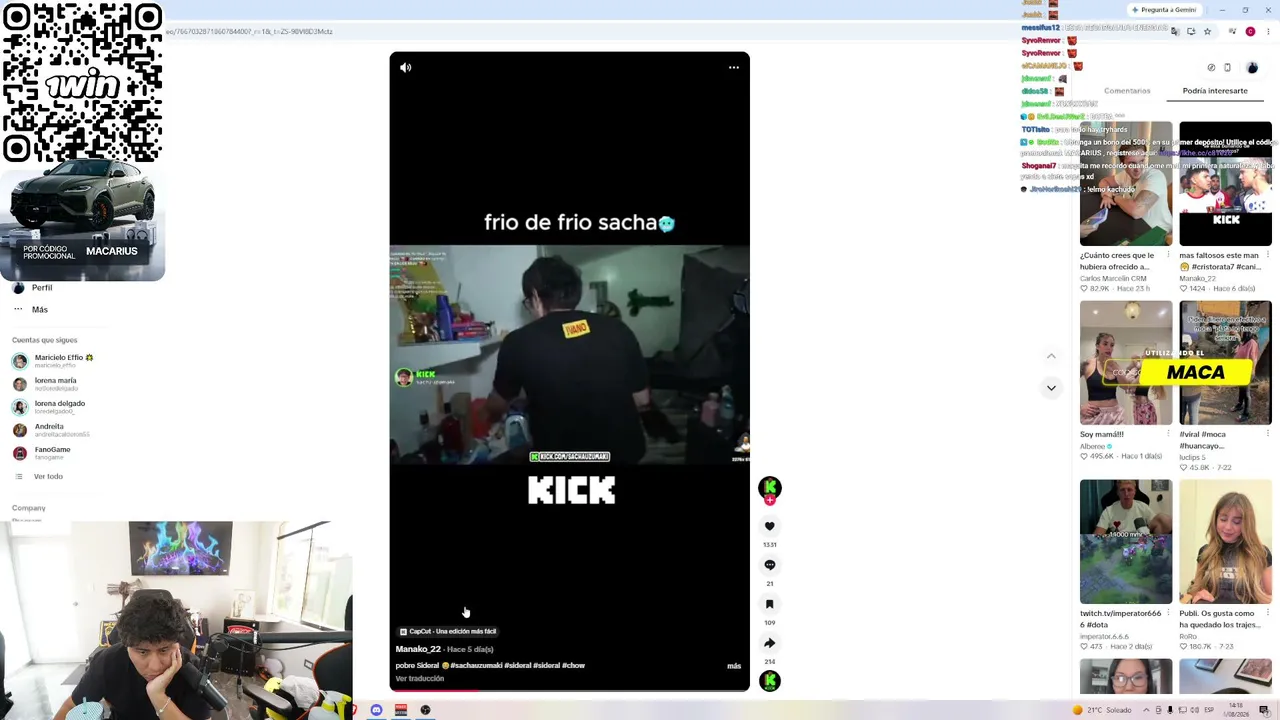
Task: Switch to the Podría interesarte tab
Action: 1215,91
